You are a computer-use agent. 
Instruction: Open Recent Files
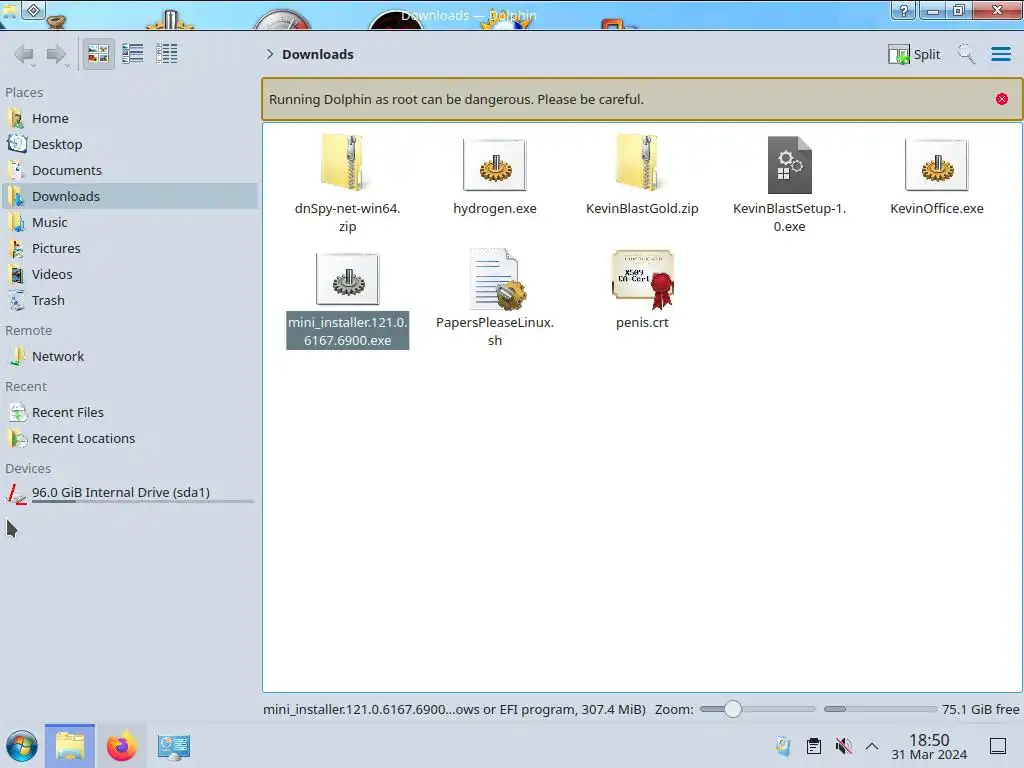[x=131, y=413]
